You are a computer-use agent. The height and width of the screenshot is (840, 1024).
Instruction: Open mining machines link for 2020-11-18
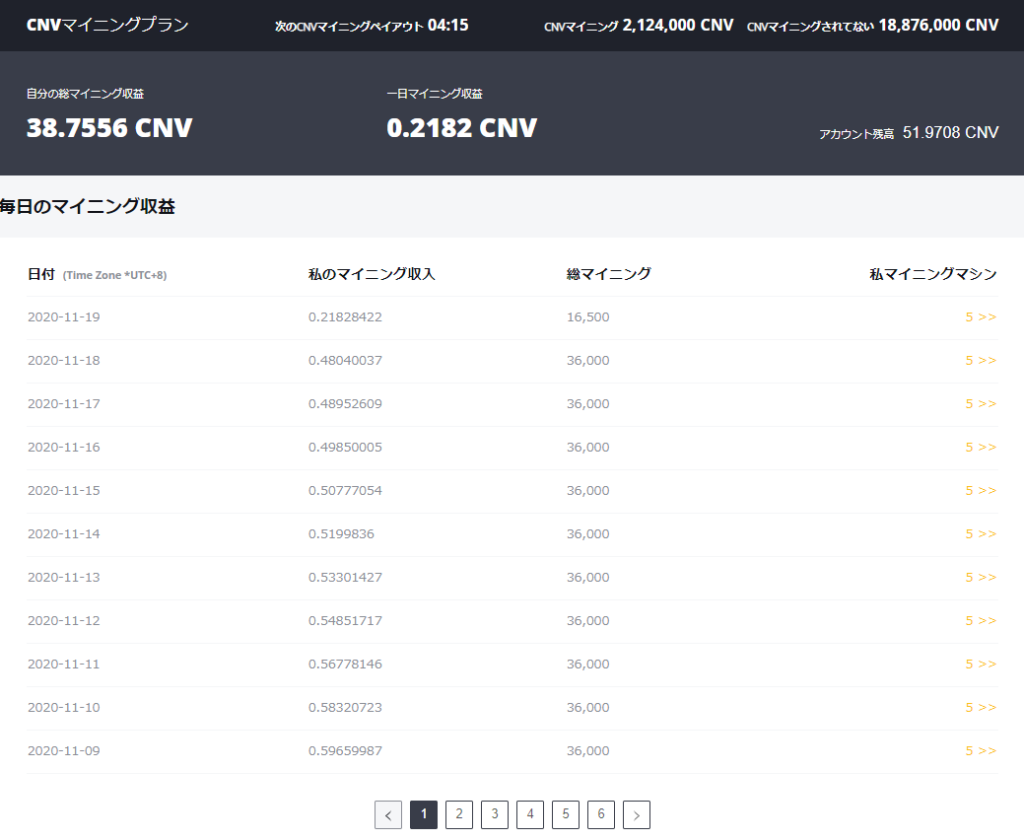pyautogui.click(x=981, y=361)
